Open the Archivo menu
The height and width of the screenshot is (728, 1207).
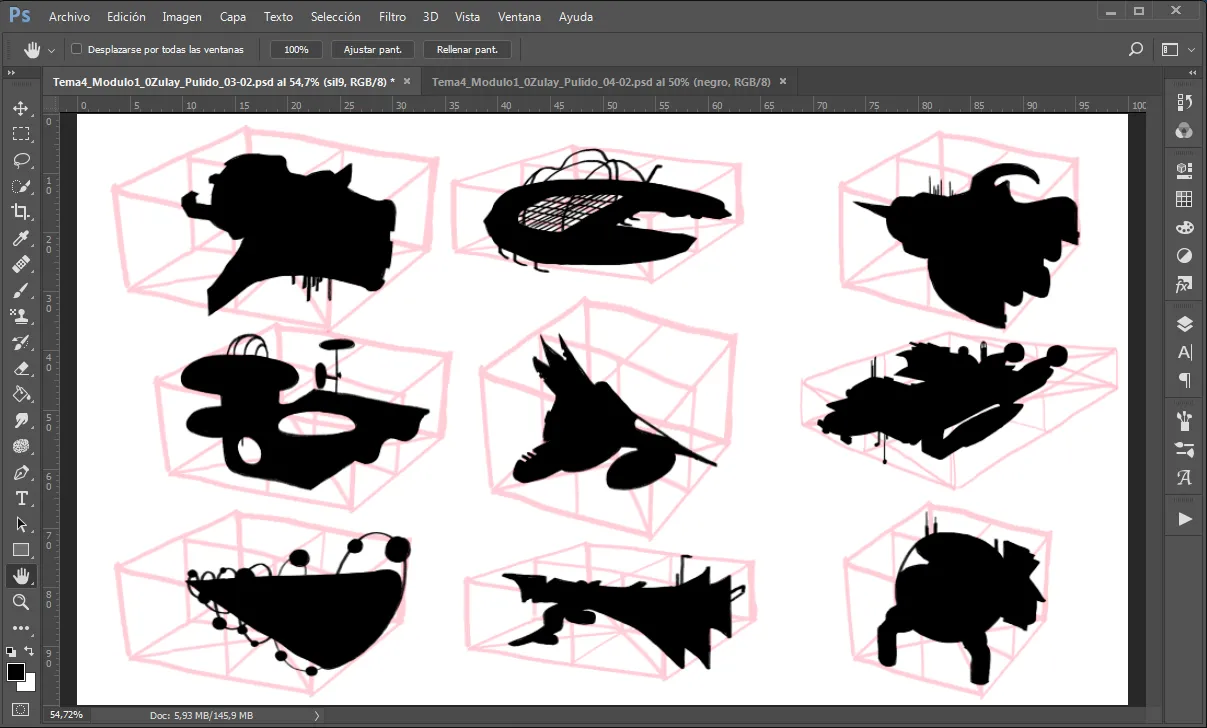point(69,17)
